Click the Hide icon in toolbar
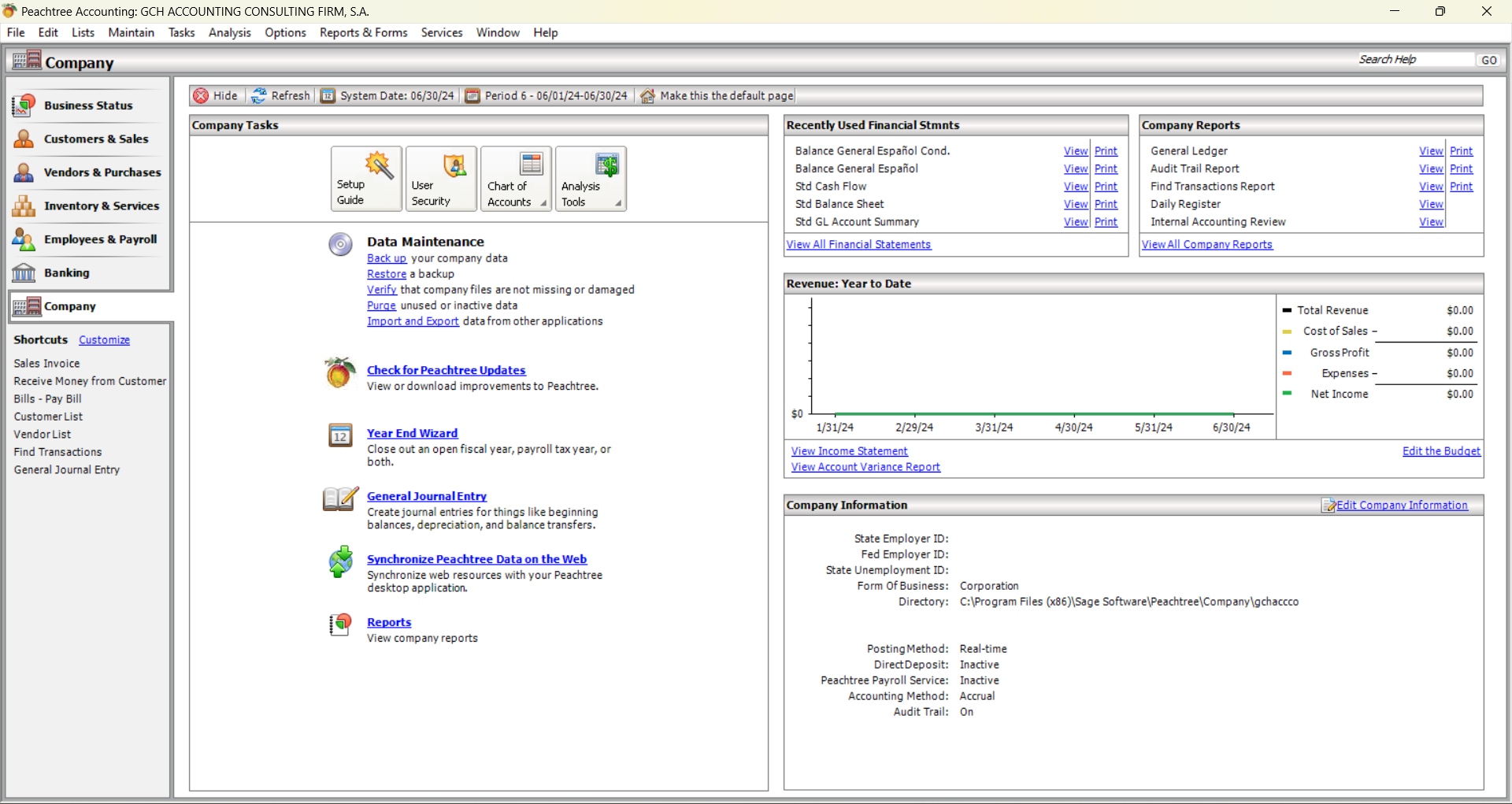Image resolution: width=1512 pixels, height=804 pixels. [x=201, y=95]
